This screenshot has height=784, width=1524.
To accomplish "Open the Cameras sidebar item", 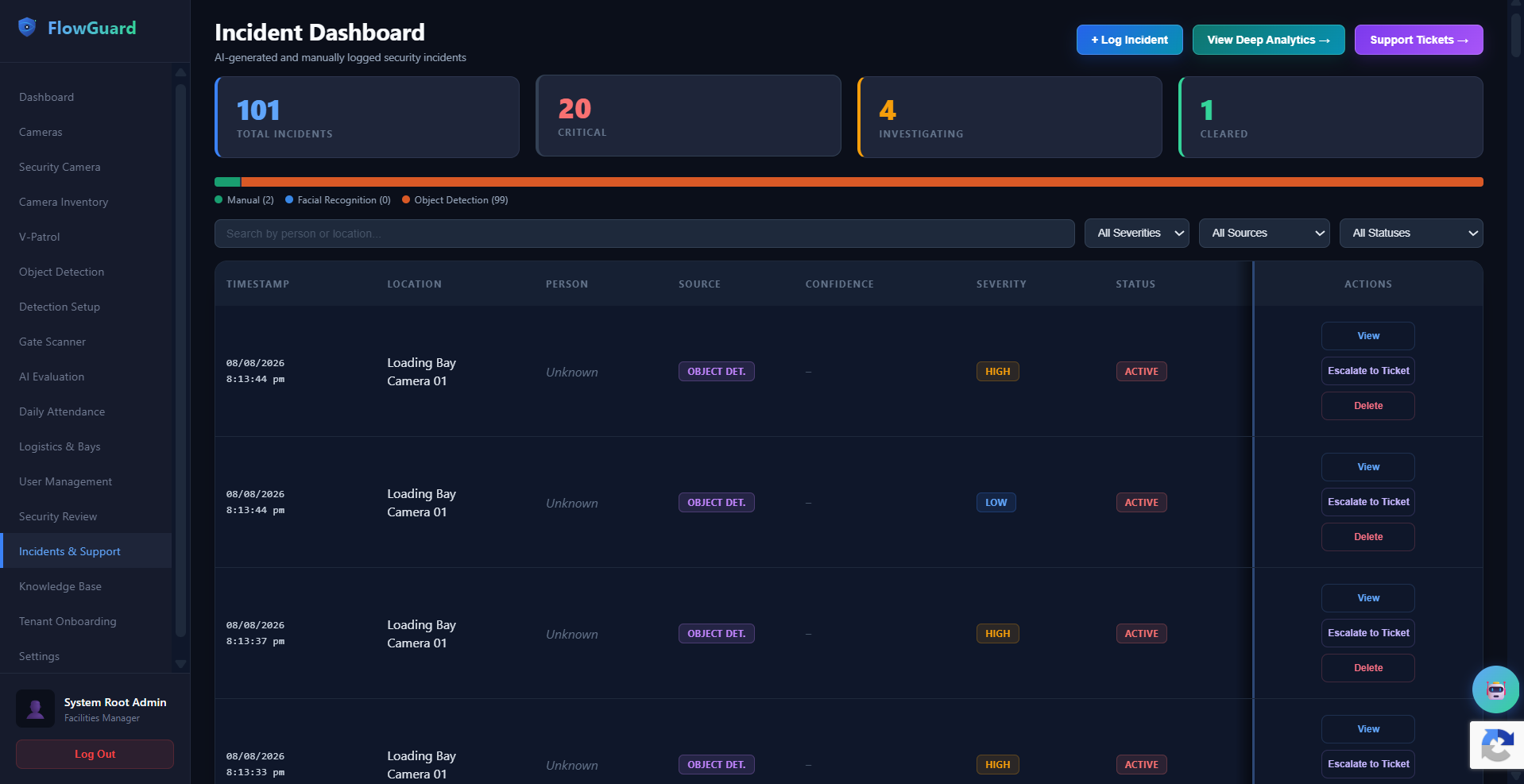I will [86, 132].
